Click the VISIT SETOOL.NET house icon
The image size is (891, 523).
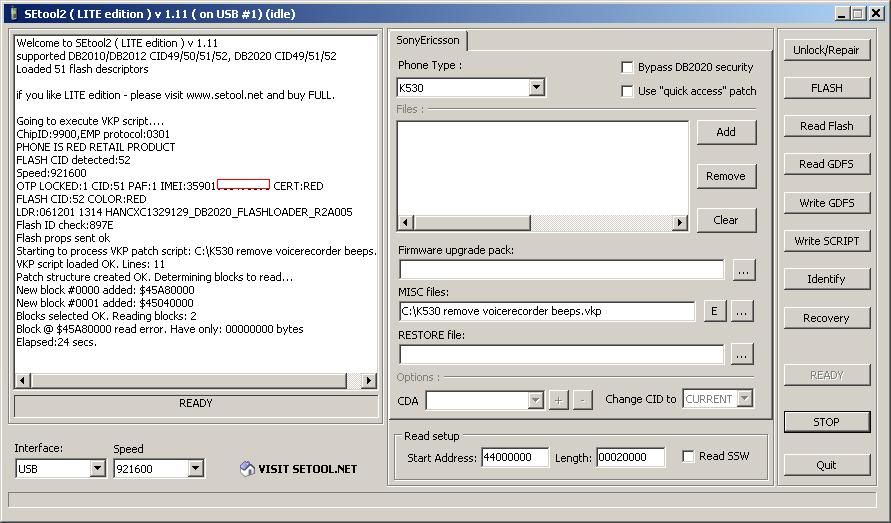pyautogui.click(x=247, y=468)
